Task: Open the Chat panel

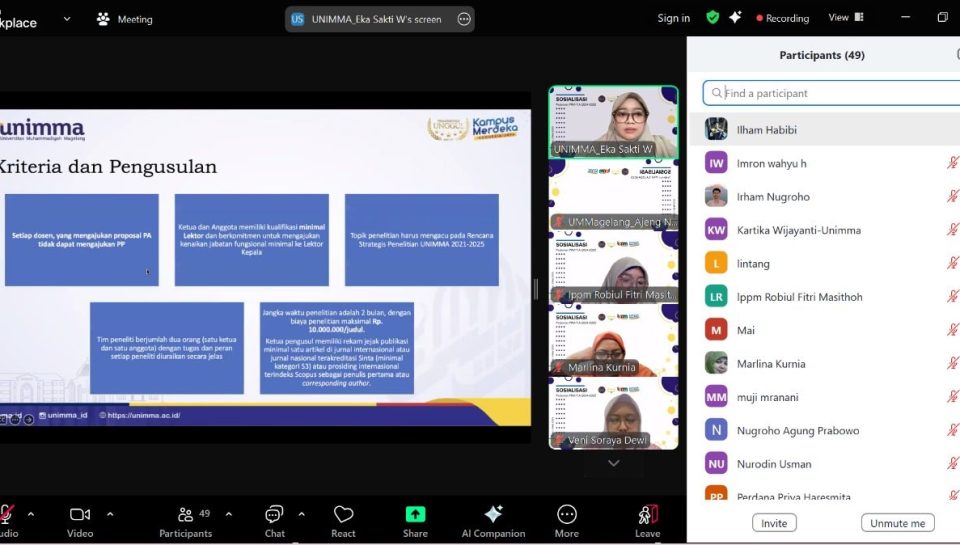Action: pos(274,515)
